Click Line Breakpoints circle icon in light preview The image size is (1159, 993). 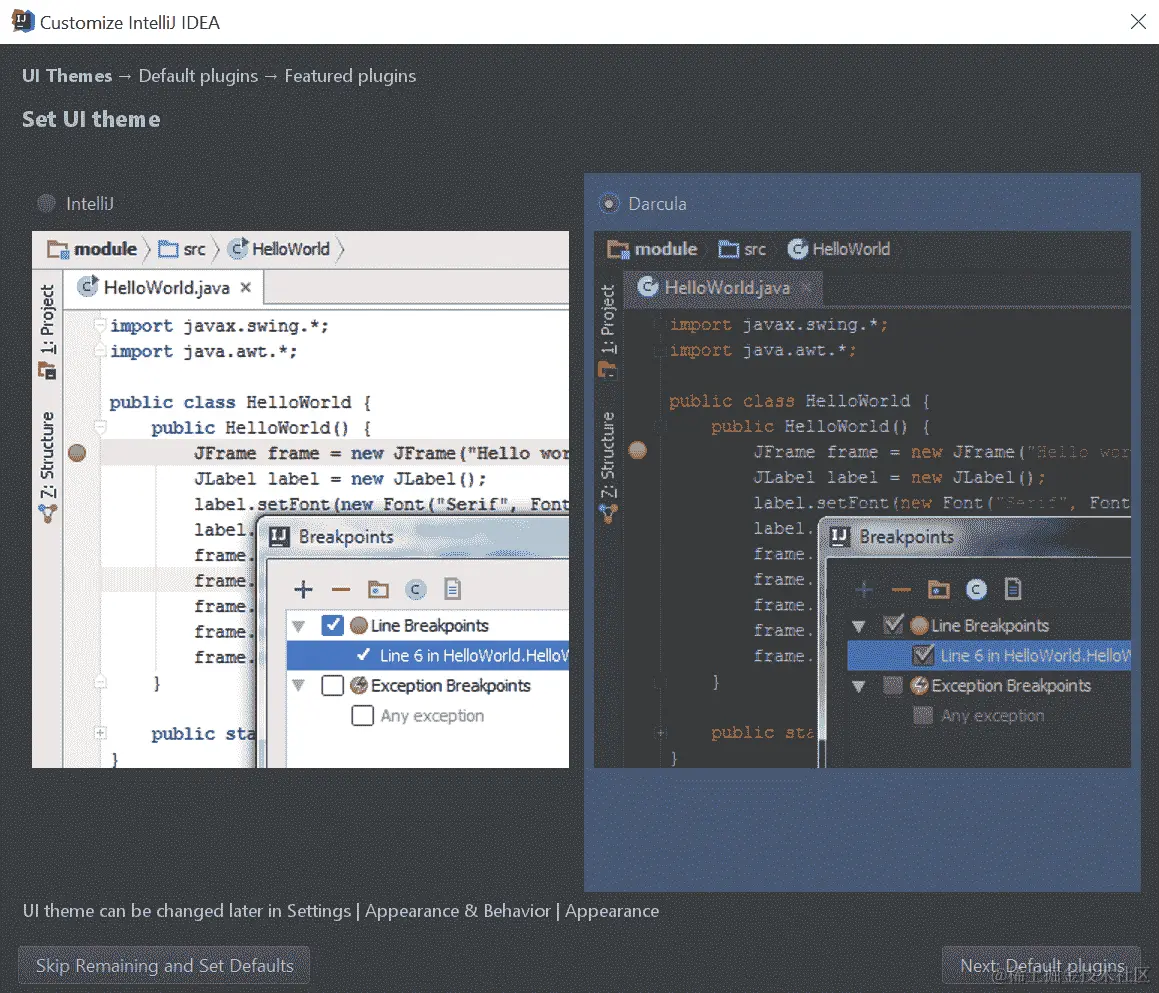(358, 626)
